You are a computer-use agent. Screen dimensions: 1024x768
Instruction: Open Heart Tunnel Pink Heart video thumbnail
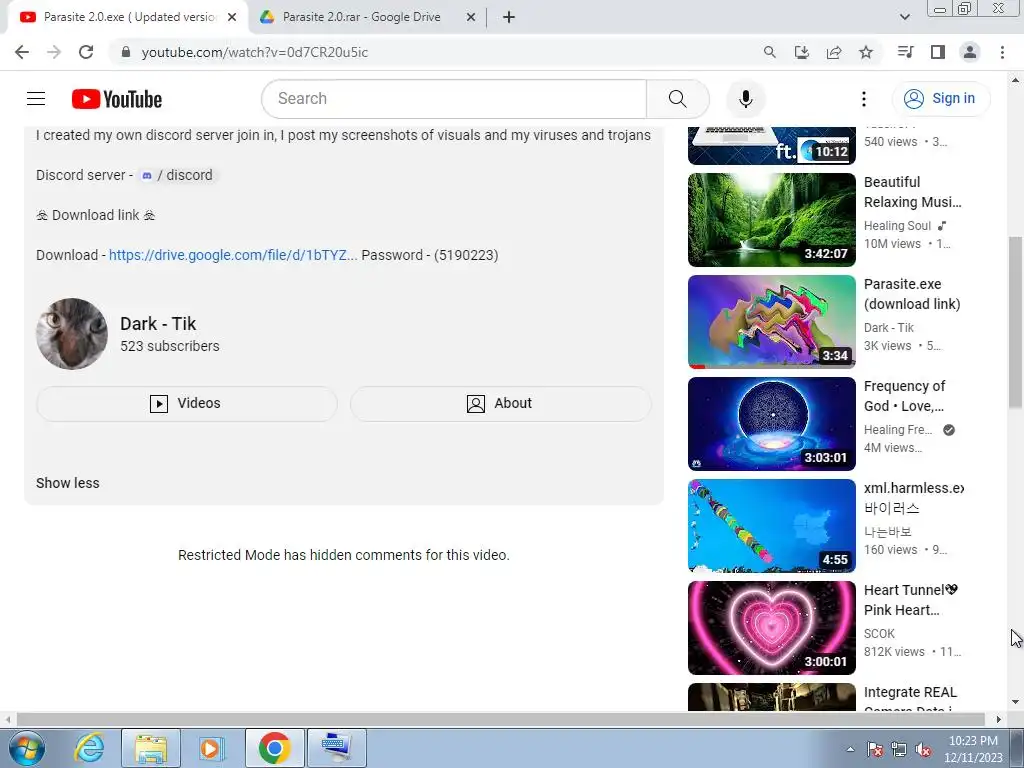coord(772,628)
